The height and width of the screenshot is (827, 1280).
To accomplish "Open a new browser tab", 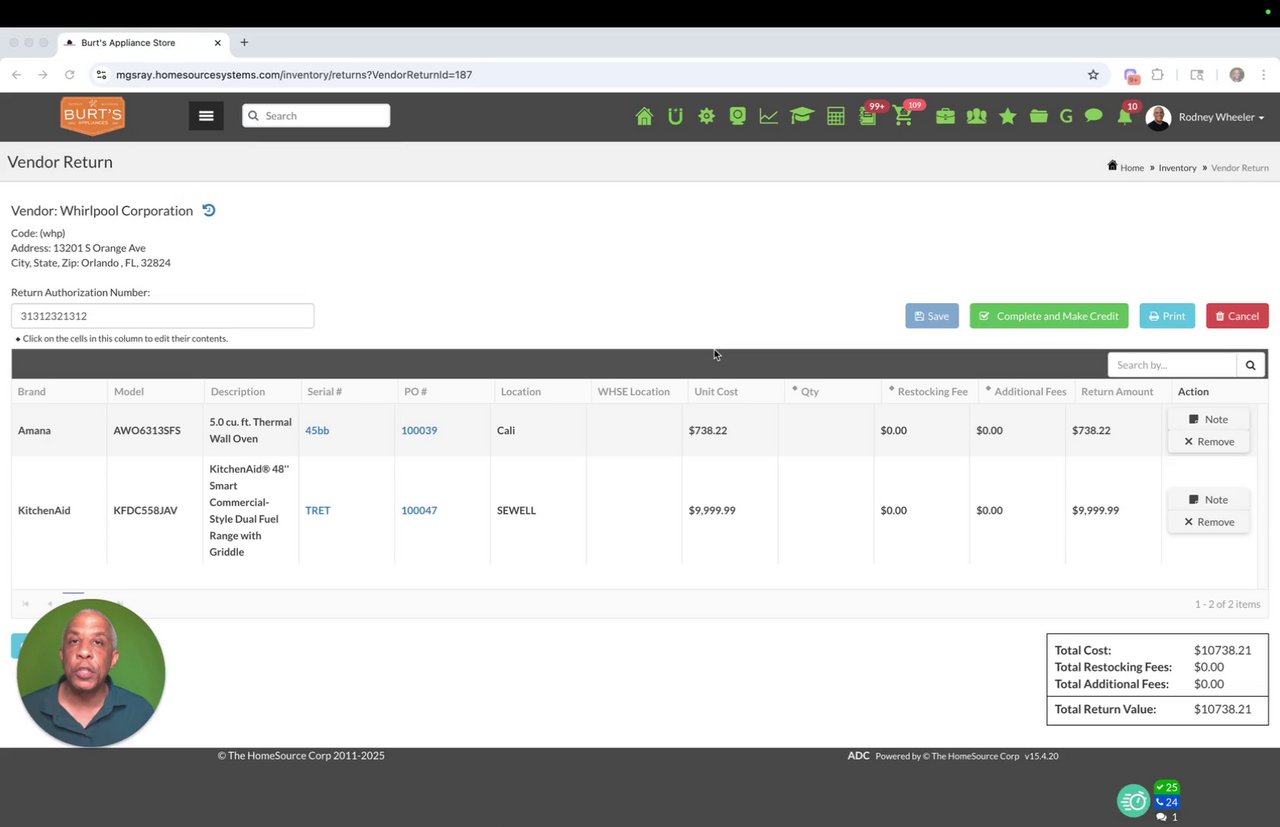I will tap(244, 43).
